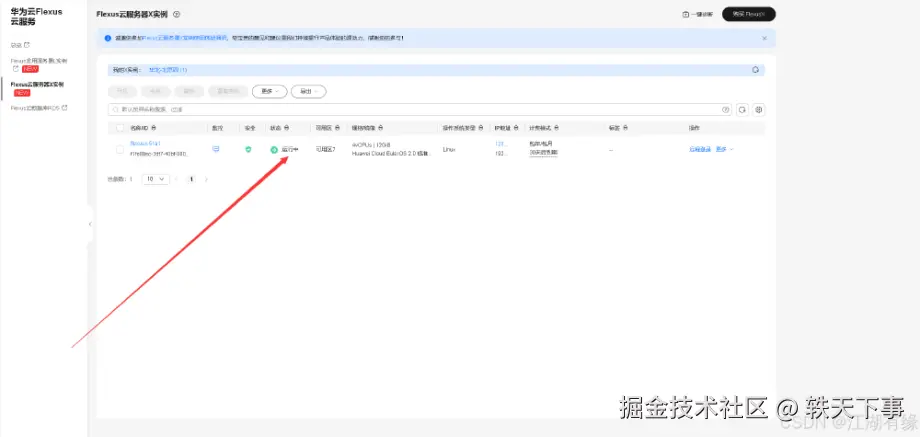This screenshot has height=437, width=920.
Task: Click the sort icon on IP地址 column
Action: [516, 128]
